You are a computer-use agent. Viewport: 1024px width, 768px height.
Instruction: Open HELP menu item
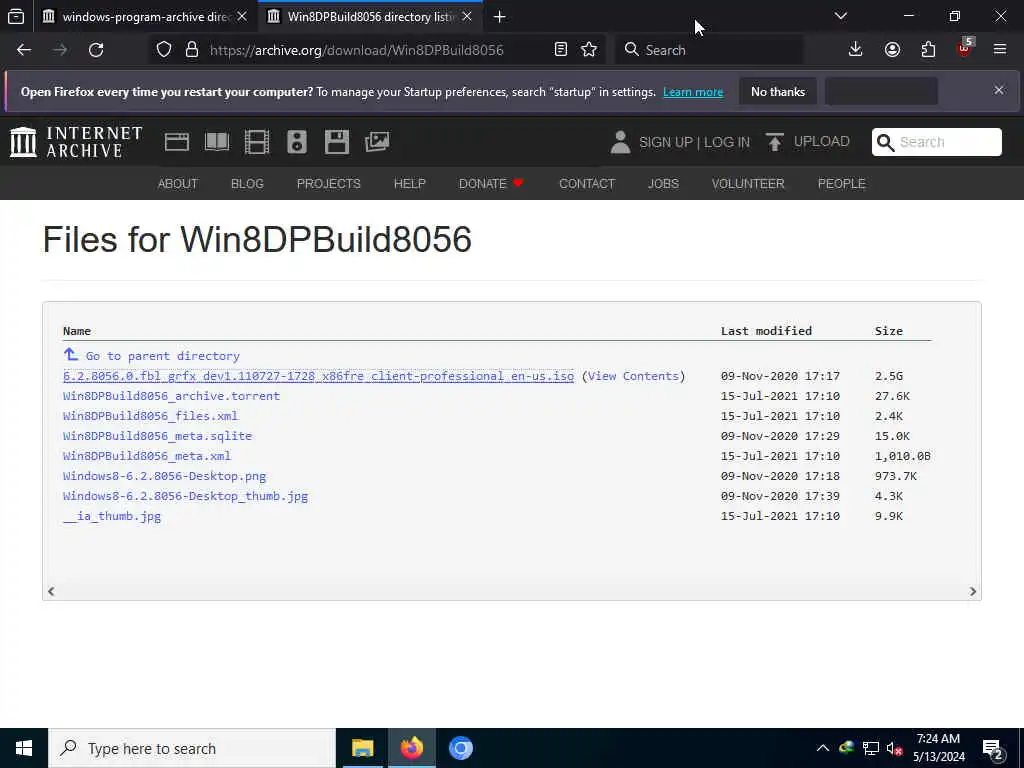pyautogui.click(x=409, y=184)
